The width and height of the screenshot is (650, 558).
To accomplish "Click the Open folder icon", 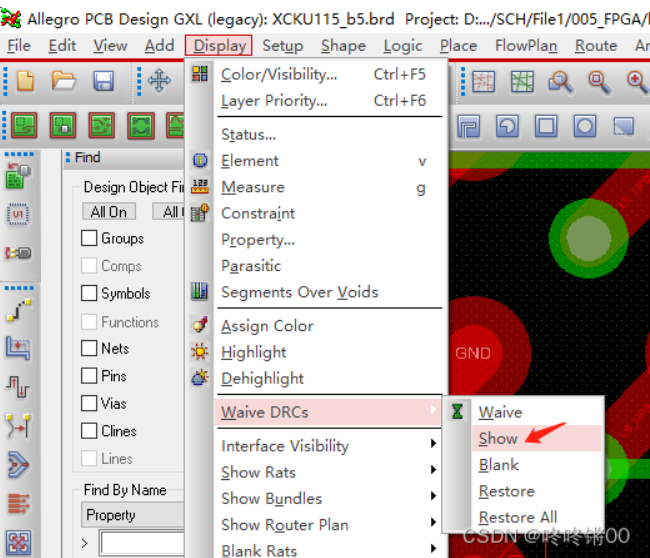I will pyautogui.click(x=63, y=80).
